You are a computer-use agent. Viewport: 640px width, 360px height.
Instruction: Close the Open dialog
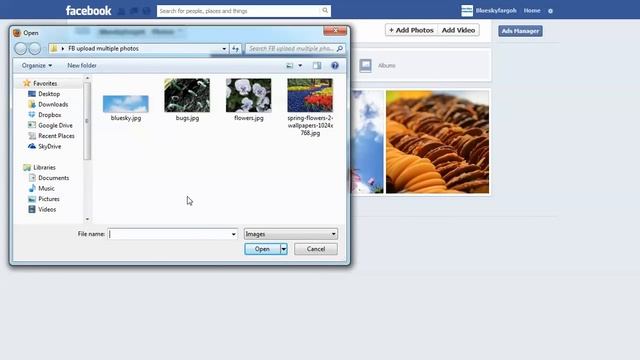[335, 31]
